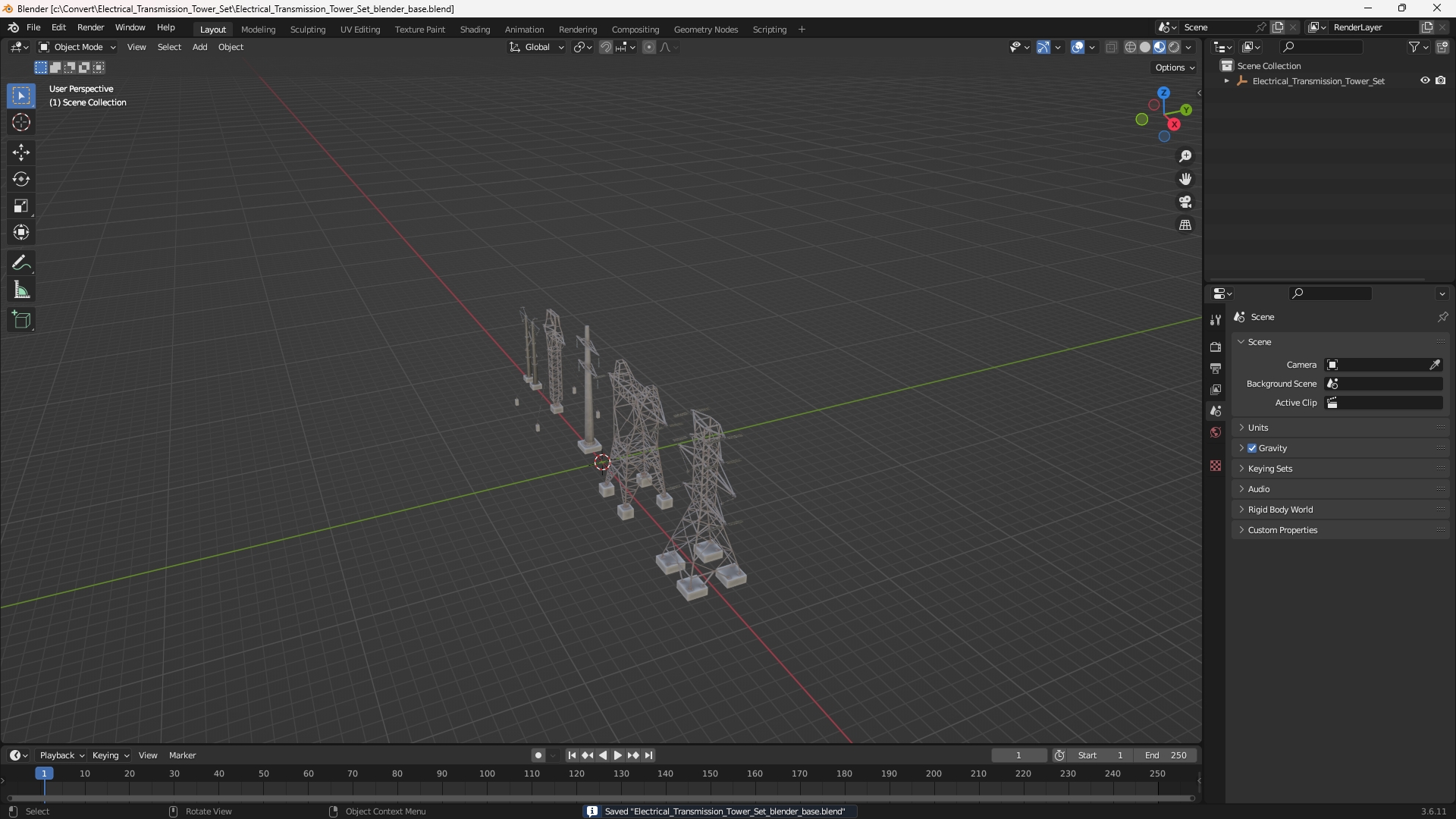Switch to the UV Editing workspace tab
The height and width of the screenshot is (819, 1456).
point(360,30)
